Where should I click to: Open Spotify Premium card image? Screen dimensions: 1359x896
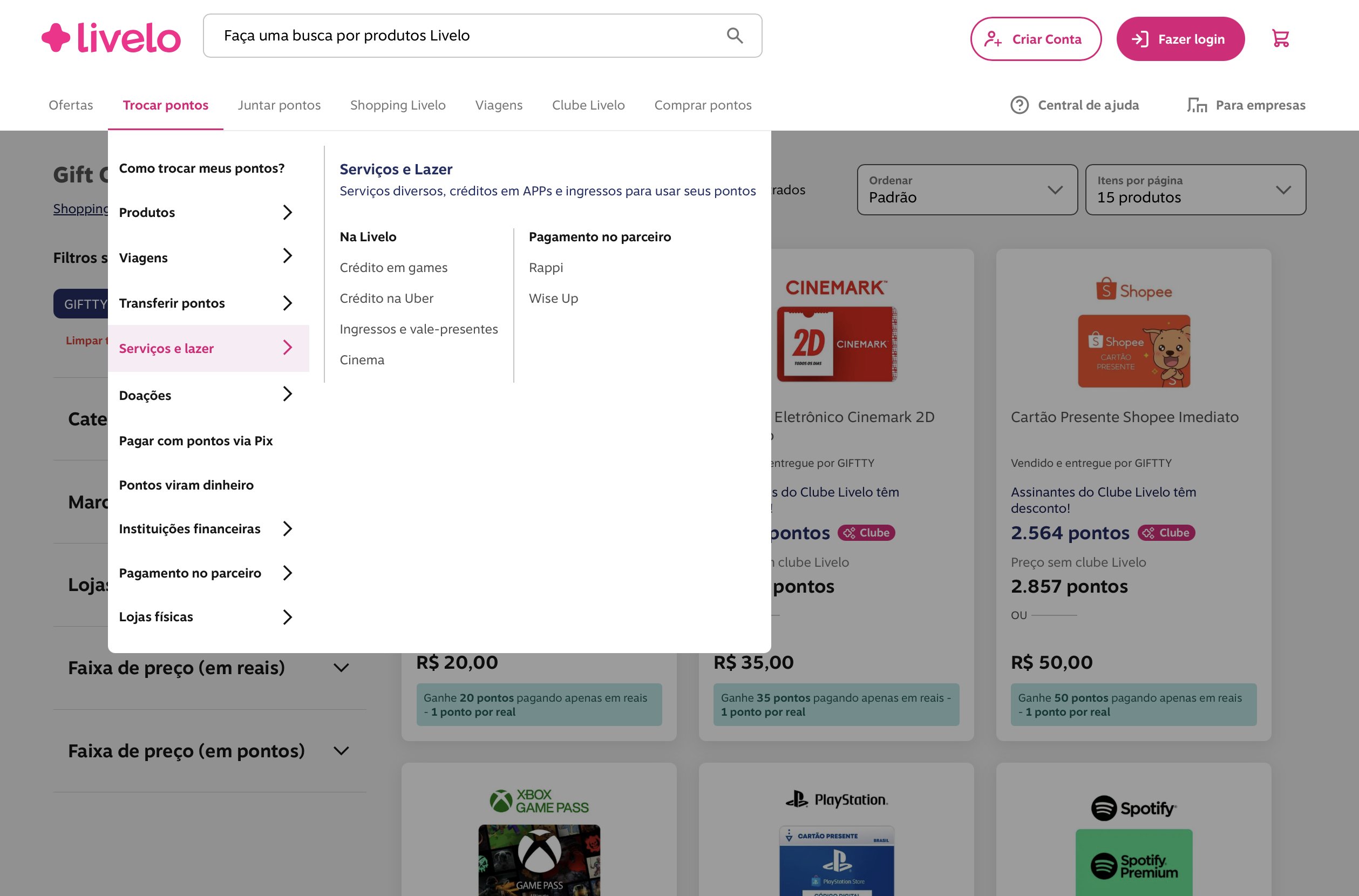tap(1134, 863)
